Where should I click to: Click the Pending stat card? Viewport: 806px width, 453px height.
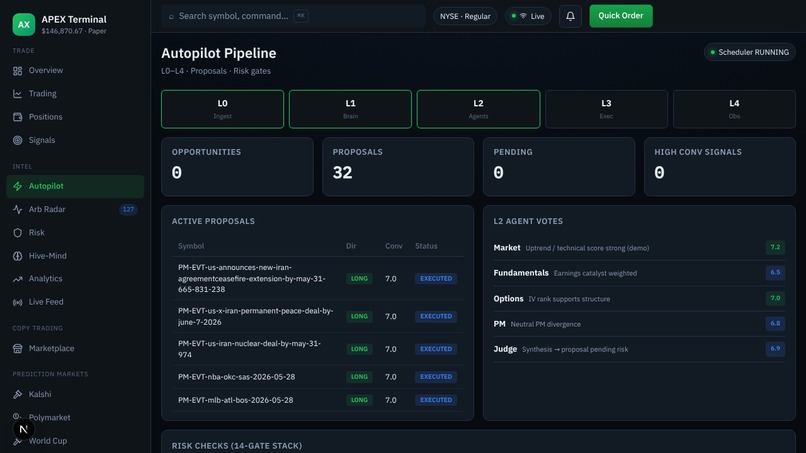[559, 167]
